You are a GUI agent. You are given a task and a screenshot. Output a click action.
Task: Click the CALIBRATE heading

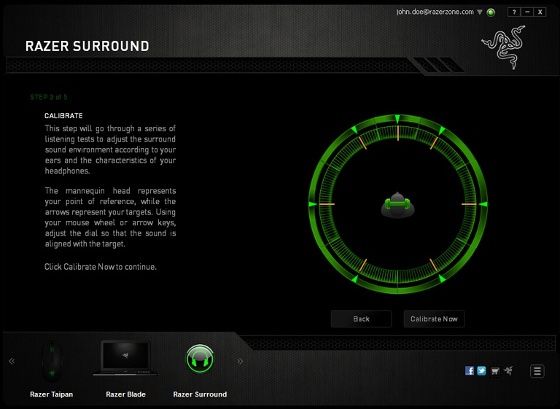coord(64,116)
